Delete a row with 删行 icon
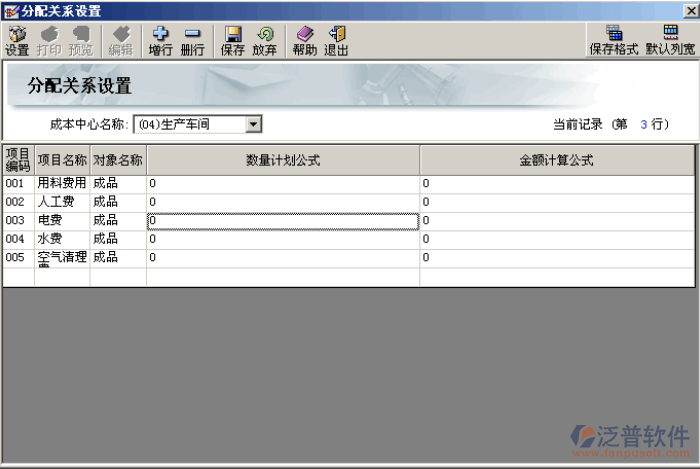700x469 pixels. [192, 41]
